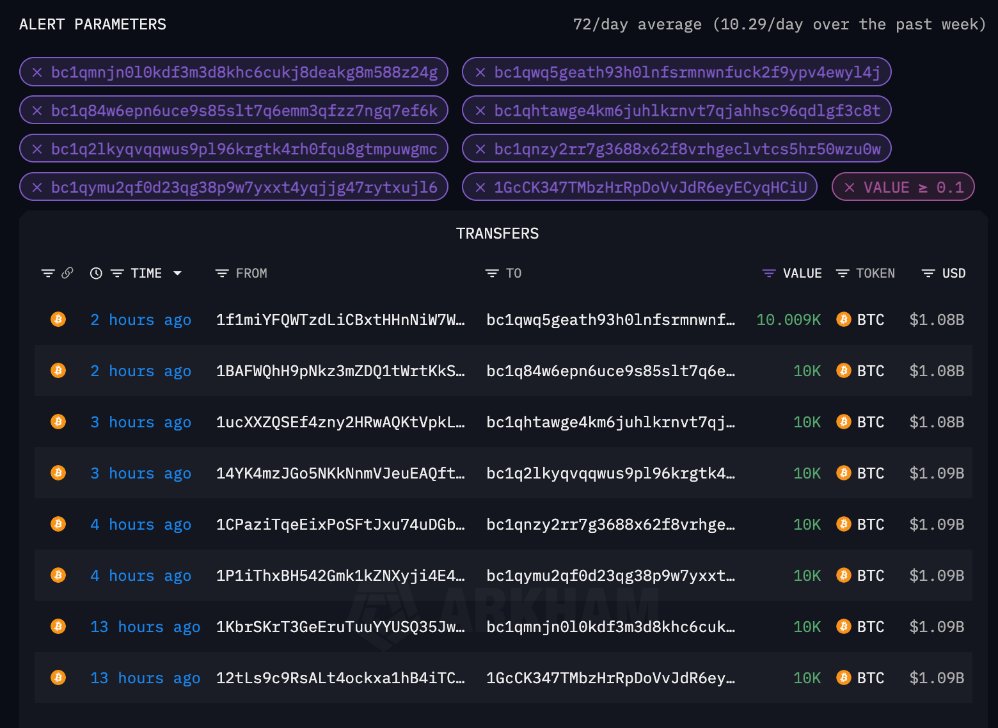
Task: Open sender address 14YK4mzJGo5NKkNnmVJeuEAQft…
Action: pyautogui.click(x=341, y=473)
